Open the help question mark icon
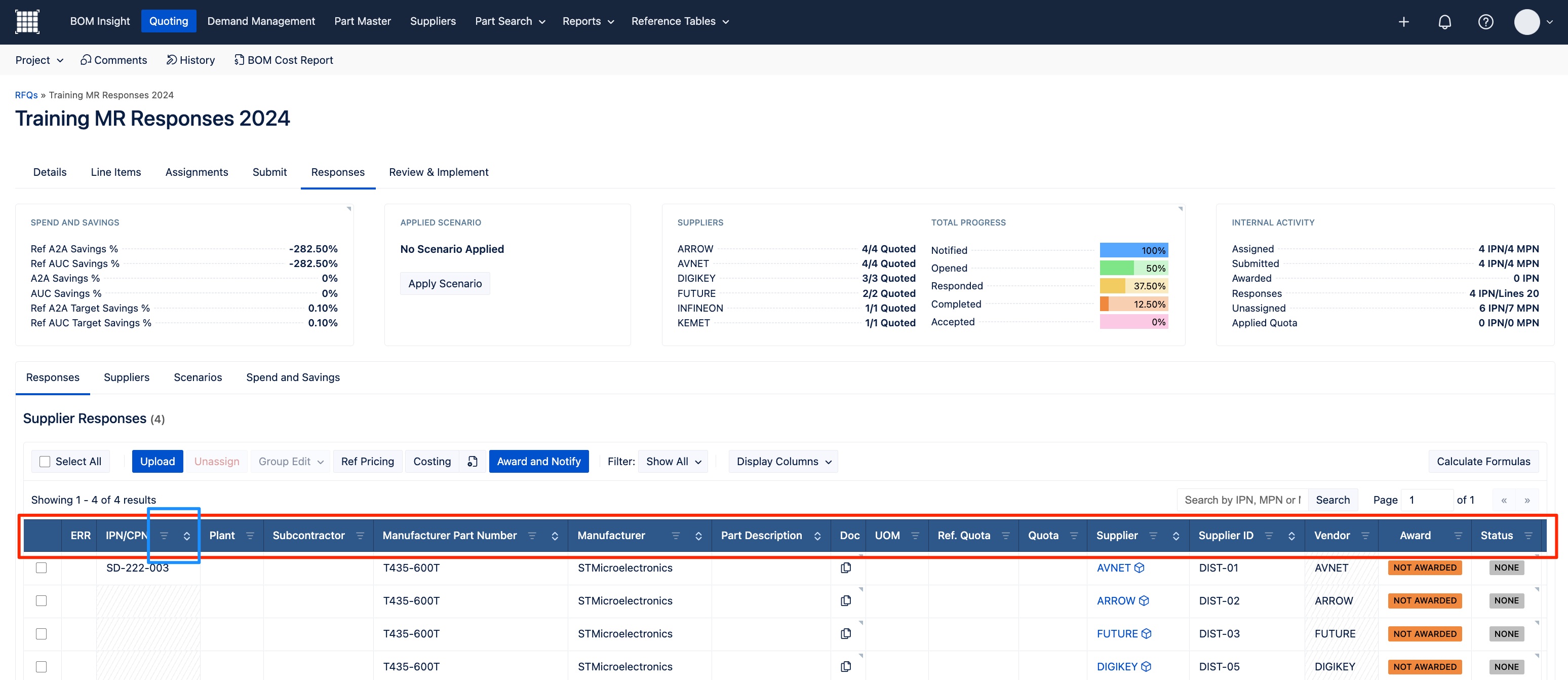Screen dimensions: 1568x680 (x=1485, y=21)
